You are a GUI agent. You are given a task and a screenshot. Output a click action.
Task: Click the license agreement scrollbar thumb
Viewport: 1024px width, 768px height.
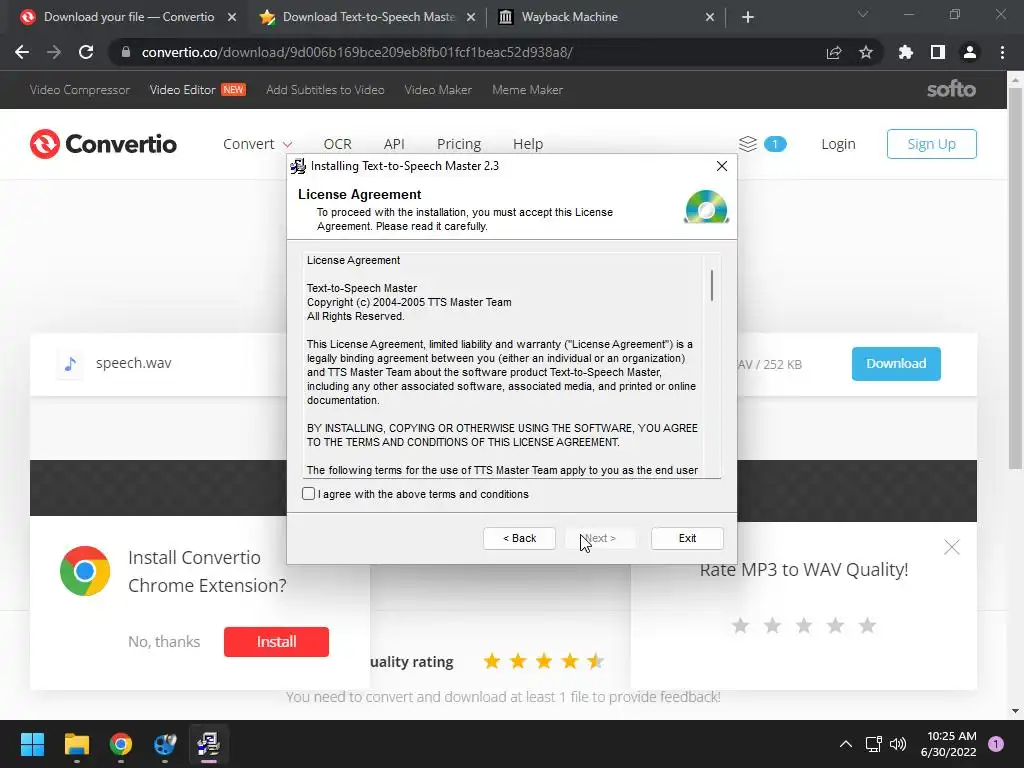(x=712, y=285)
